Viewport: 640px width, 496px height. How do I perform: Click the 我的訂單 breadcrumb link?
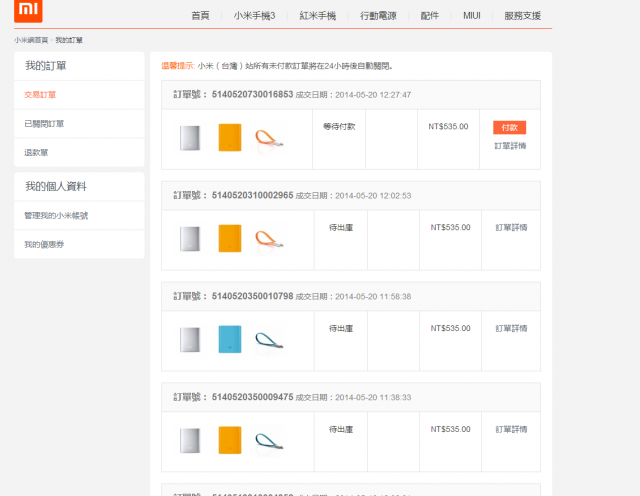coord(69,40)
